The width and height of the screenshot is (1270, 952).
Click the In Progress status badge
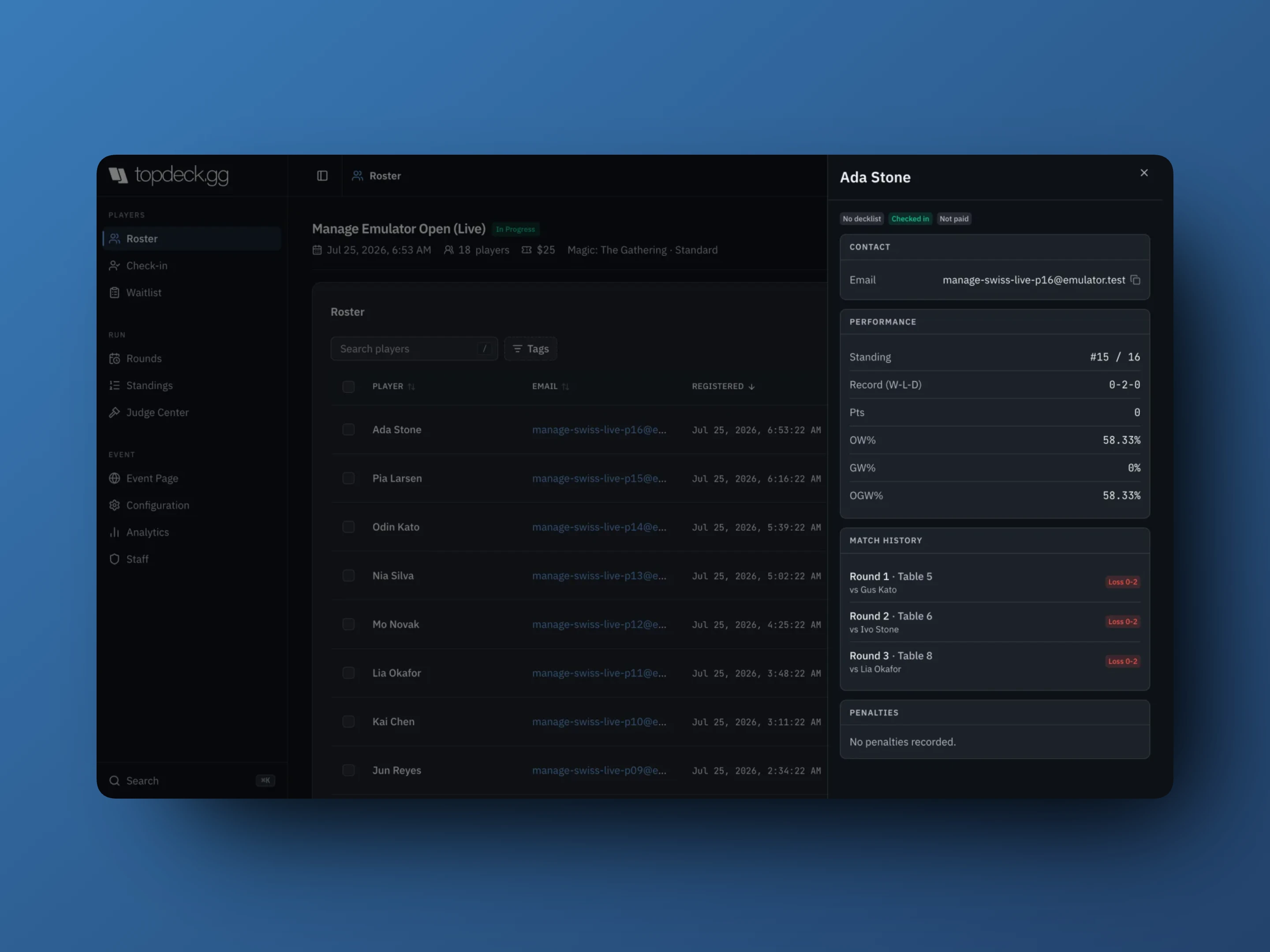[x=515, y=230]
